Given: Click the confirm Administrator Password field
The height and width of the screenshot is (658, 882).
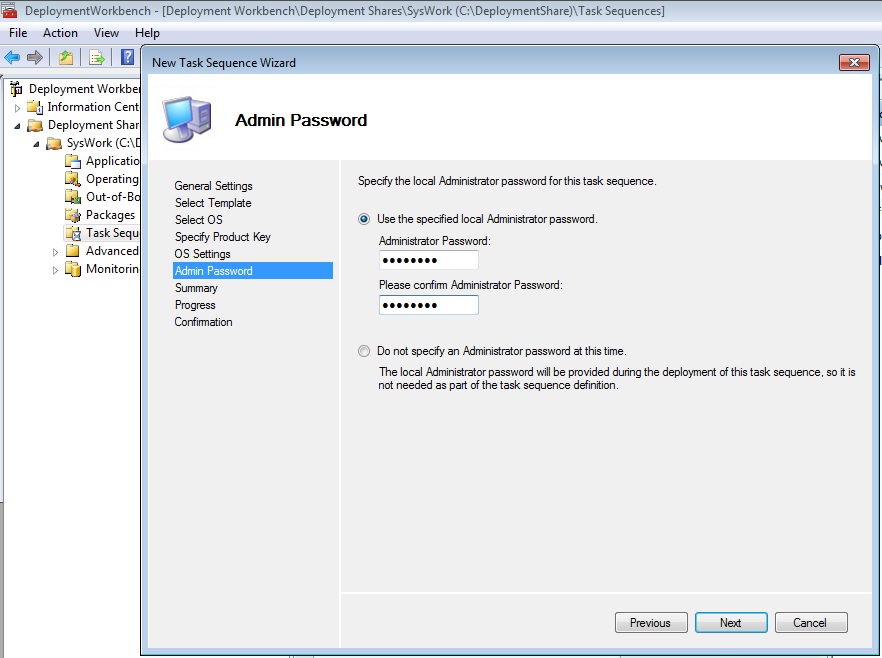Looking at the screenshot, I should click(x=429, y=305).
